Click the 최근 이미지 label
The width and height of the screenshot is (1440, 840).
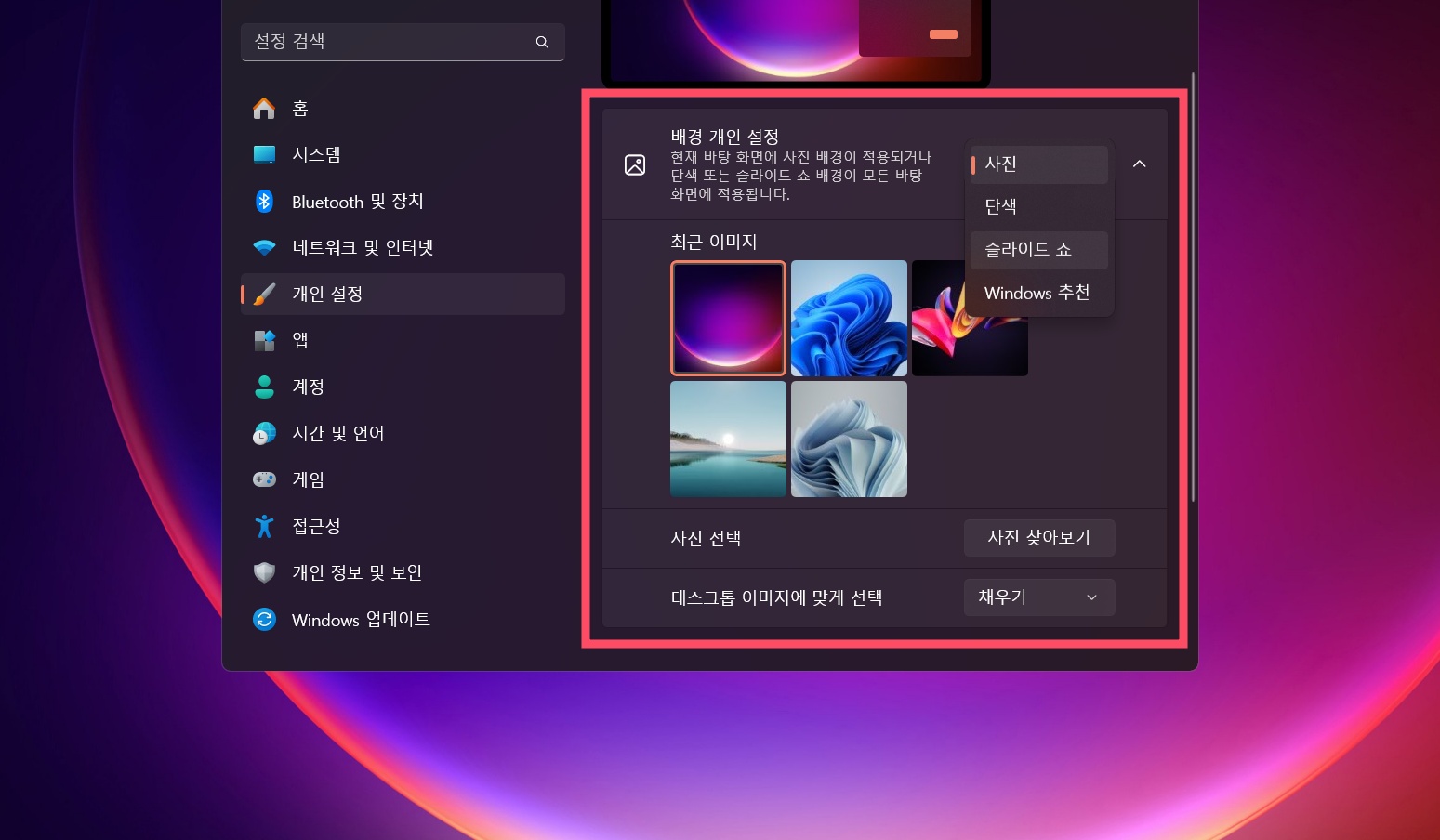(714, 242)
